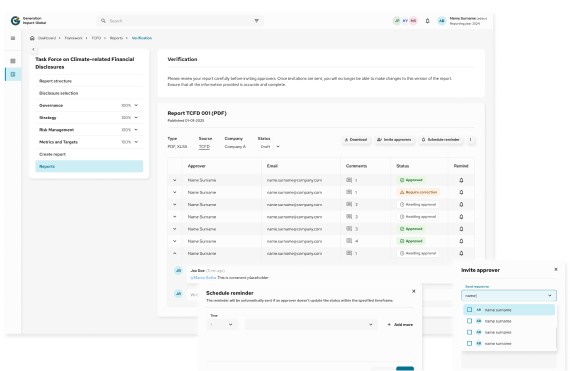Open the notifications bell in the header
Screen dimensions: 570x371
pos(428,21)
